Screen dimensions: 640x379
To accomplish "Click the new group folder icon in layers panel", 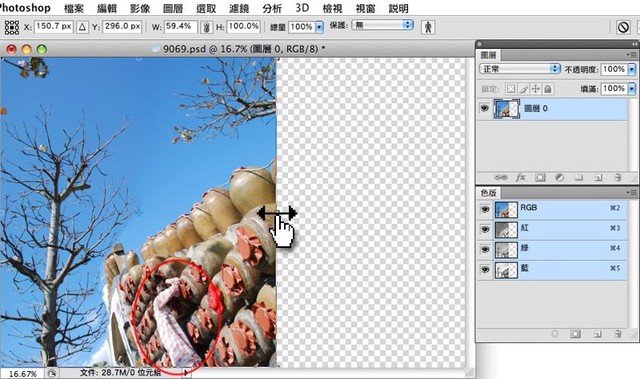I will (x=579, y=177).
